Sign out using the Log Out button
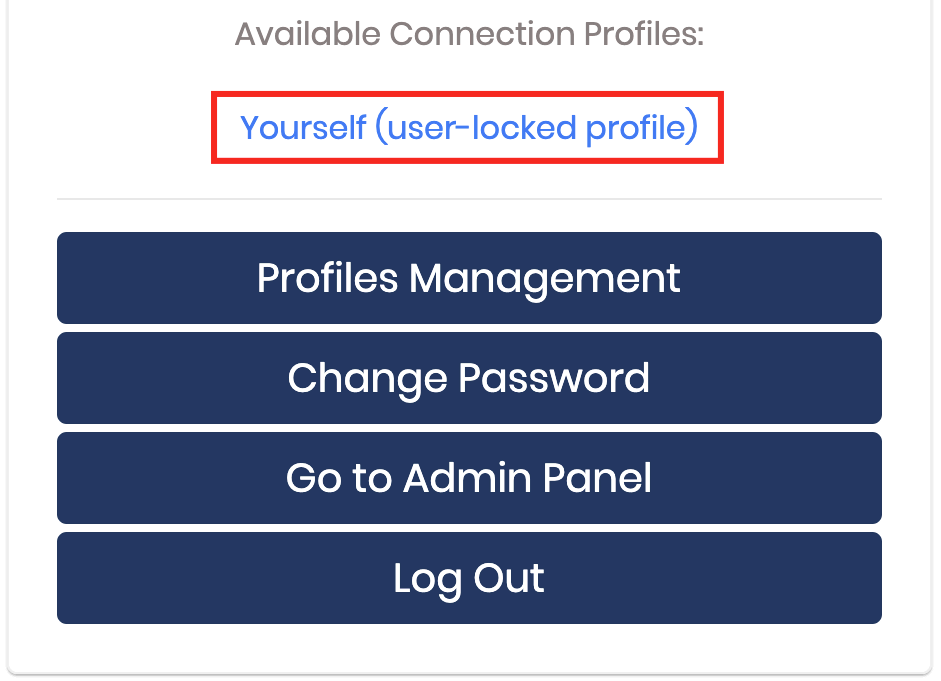941x681 pixels. [x=467, y=578]
